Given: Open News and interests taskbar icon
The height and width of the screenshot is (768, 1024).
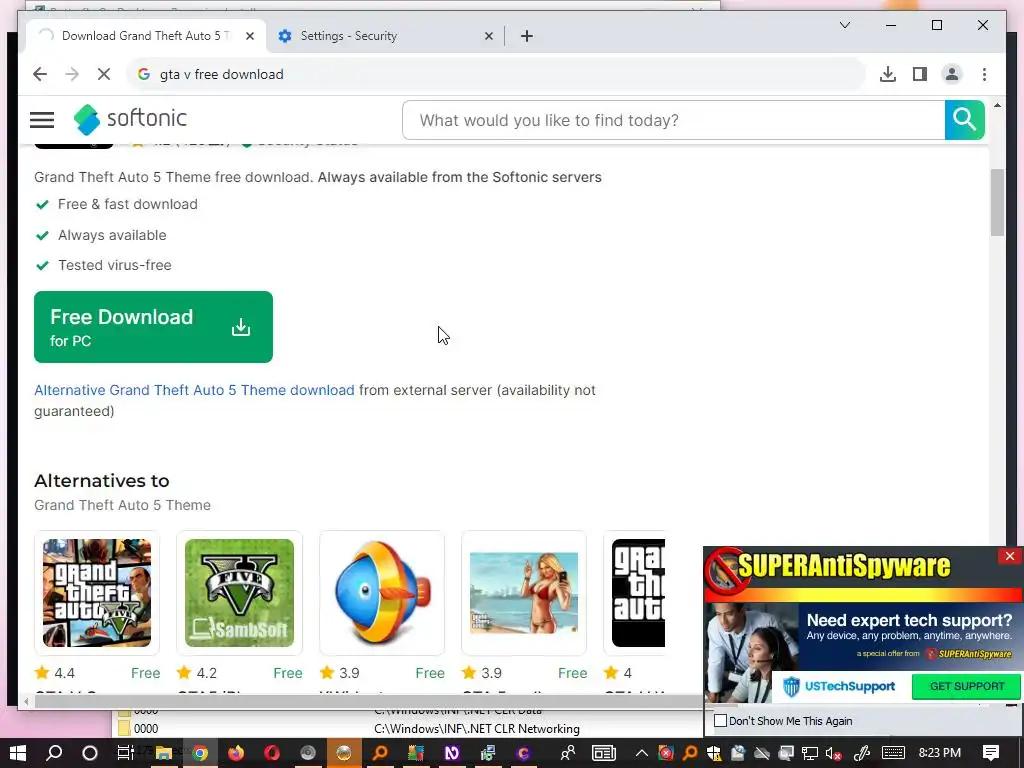Looking at the screenshot, I should tap(604, 753).
